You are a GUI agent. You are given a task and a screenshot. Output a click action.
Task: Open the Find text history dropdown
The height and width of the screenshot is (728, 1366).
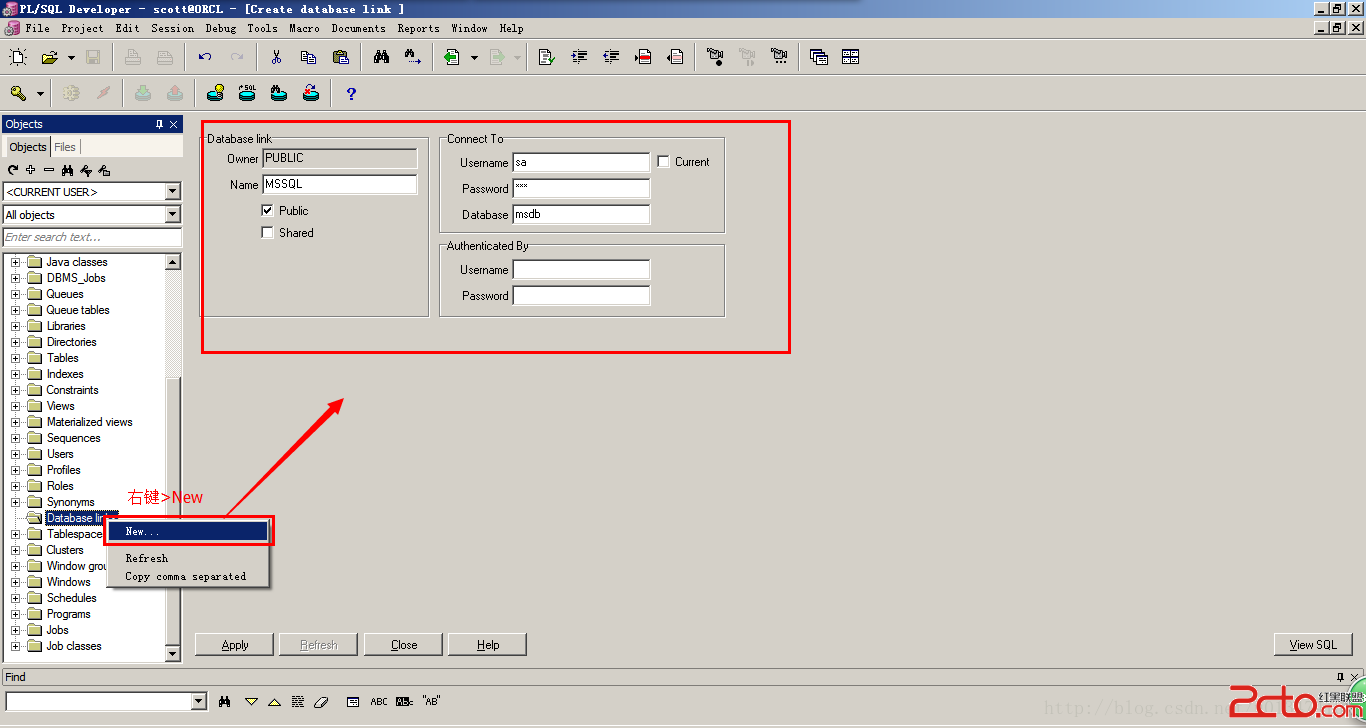tap(198, 701)
